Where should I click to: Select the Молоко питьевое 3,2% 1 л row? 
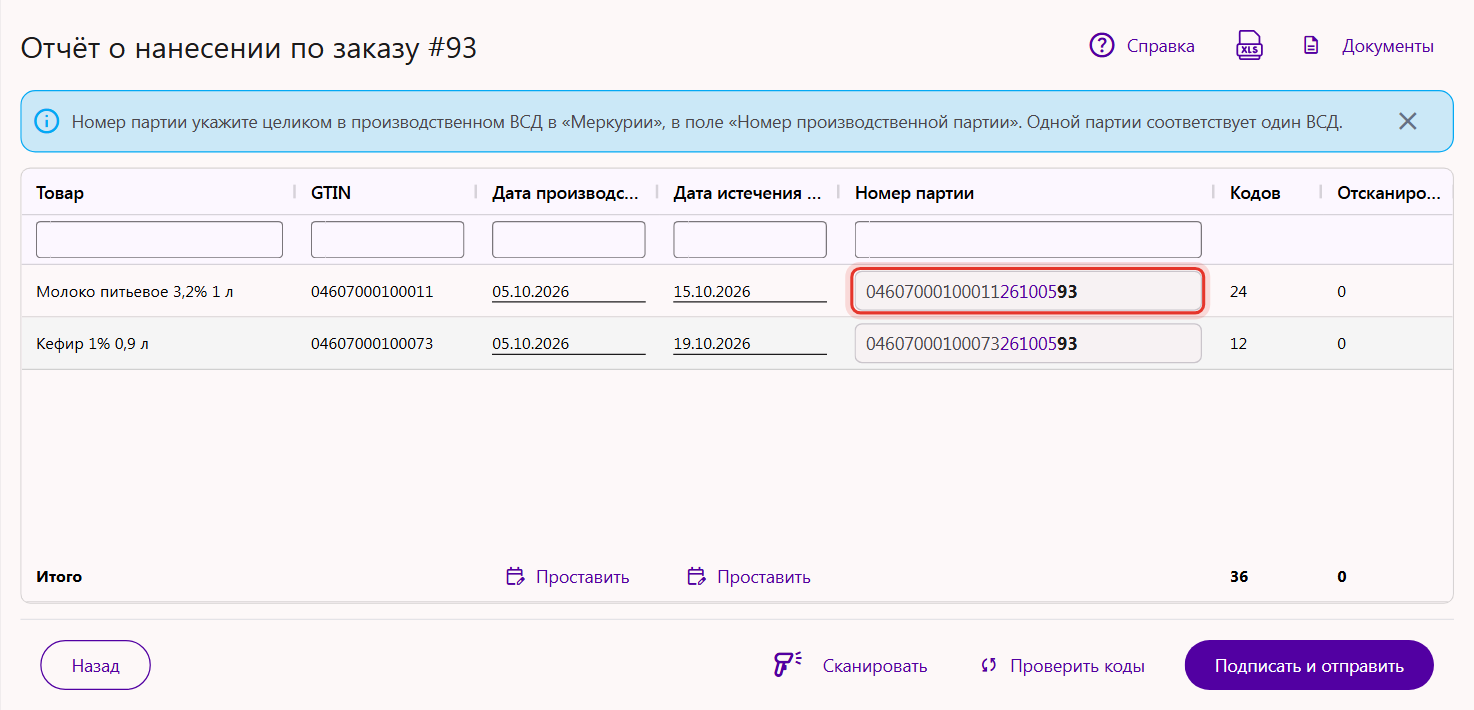point(737,291)
